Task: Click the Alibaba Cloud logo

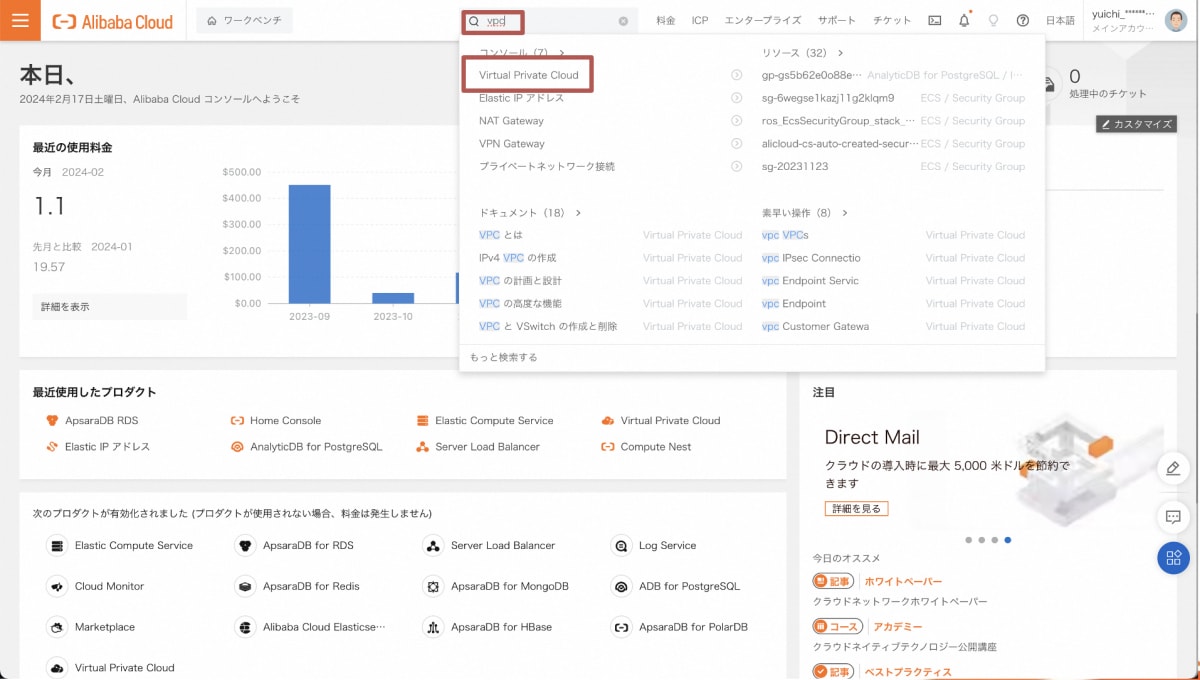Action: point(113,21)
